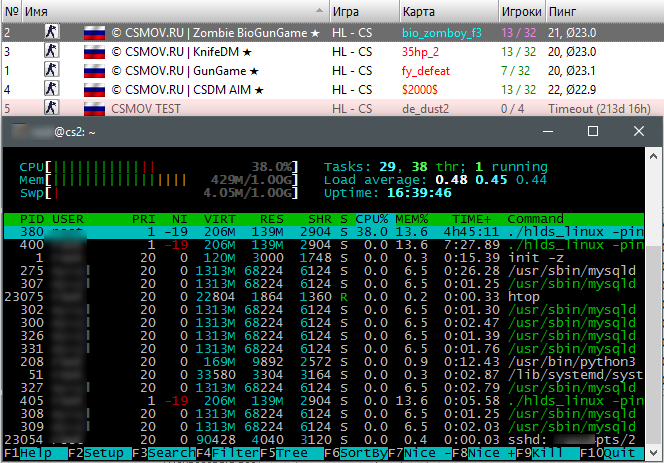Screen dimensions: 664x463
Task: Click the Mem usage meter bar
Action: [x=172, y=180]
